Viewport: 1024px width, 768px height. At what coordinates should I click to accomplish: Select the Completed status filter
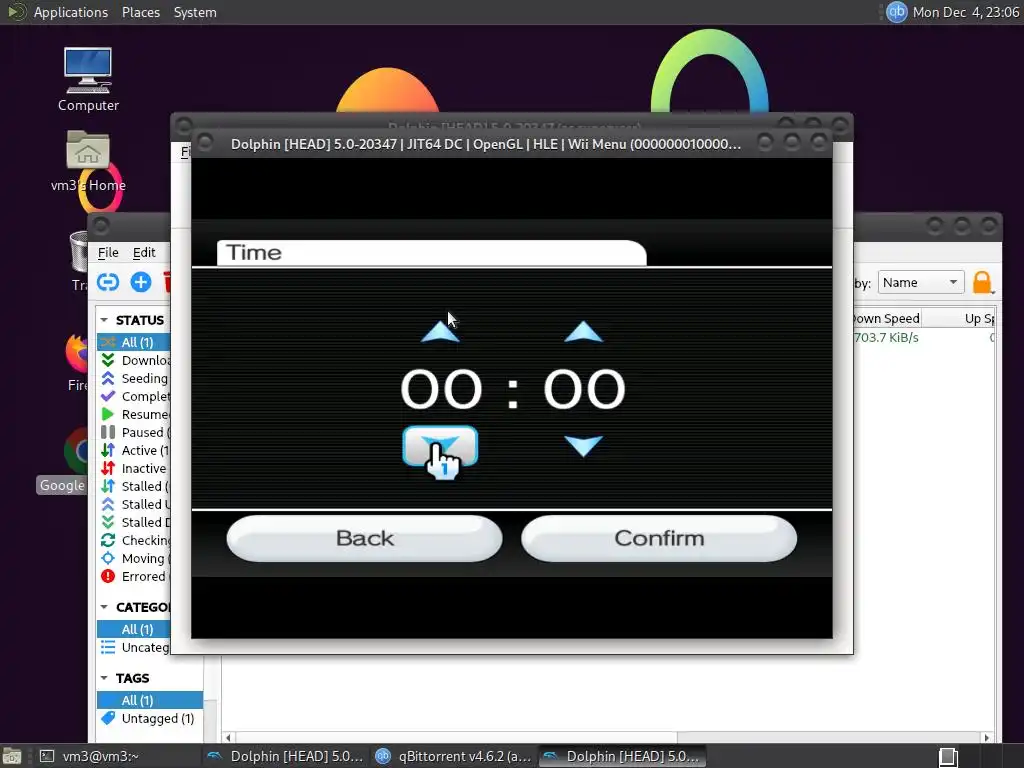tap(134, 396)
